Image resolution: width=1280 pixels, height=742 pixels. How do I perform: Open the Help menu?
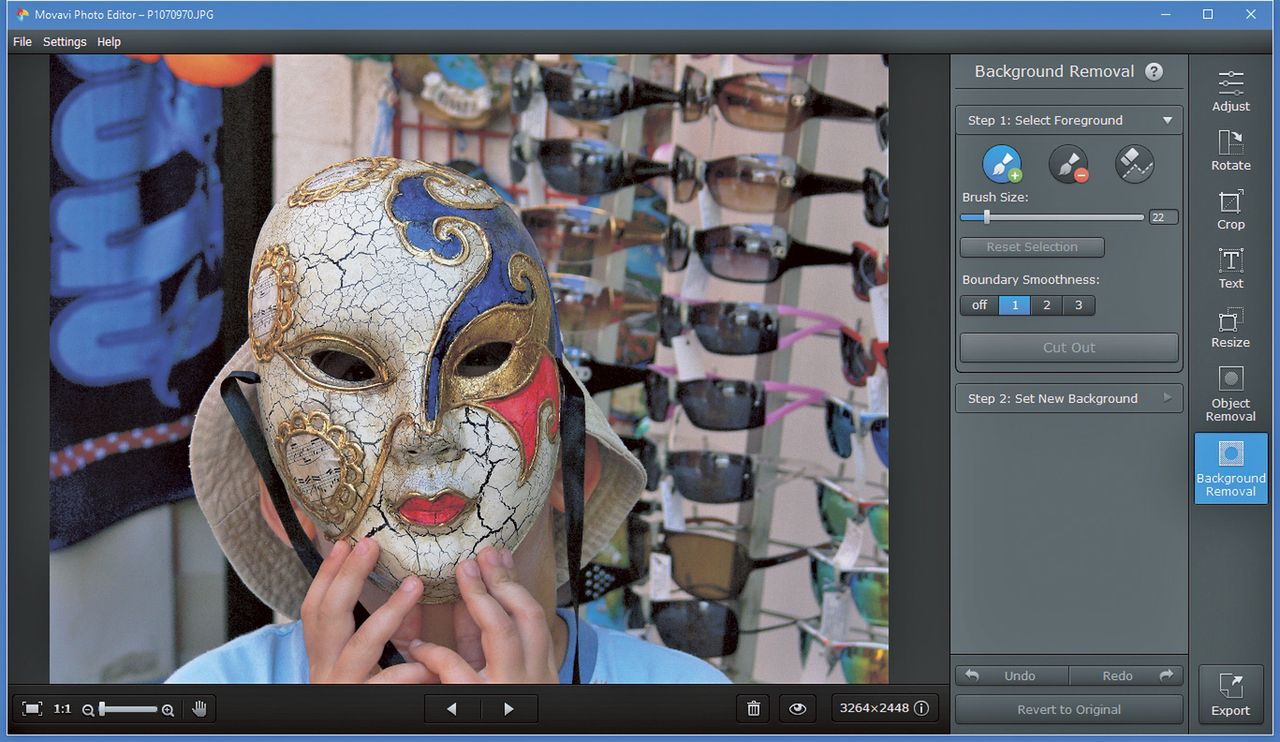(x=109, y=42)
